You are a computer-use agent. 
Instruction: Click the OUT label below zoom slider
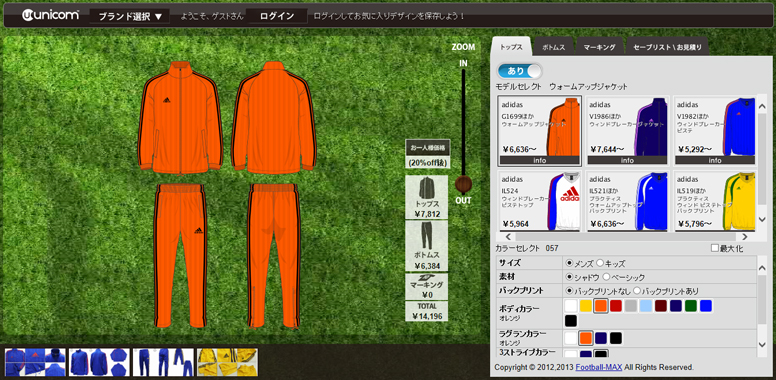click(x=463, y=200)
